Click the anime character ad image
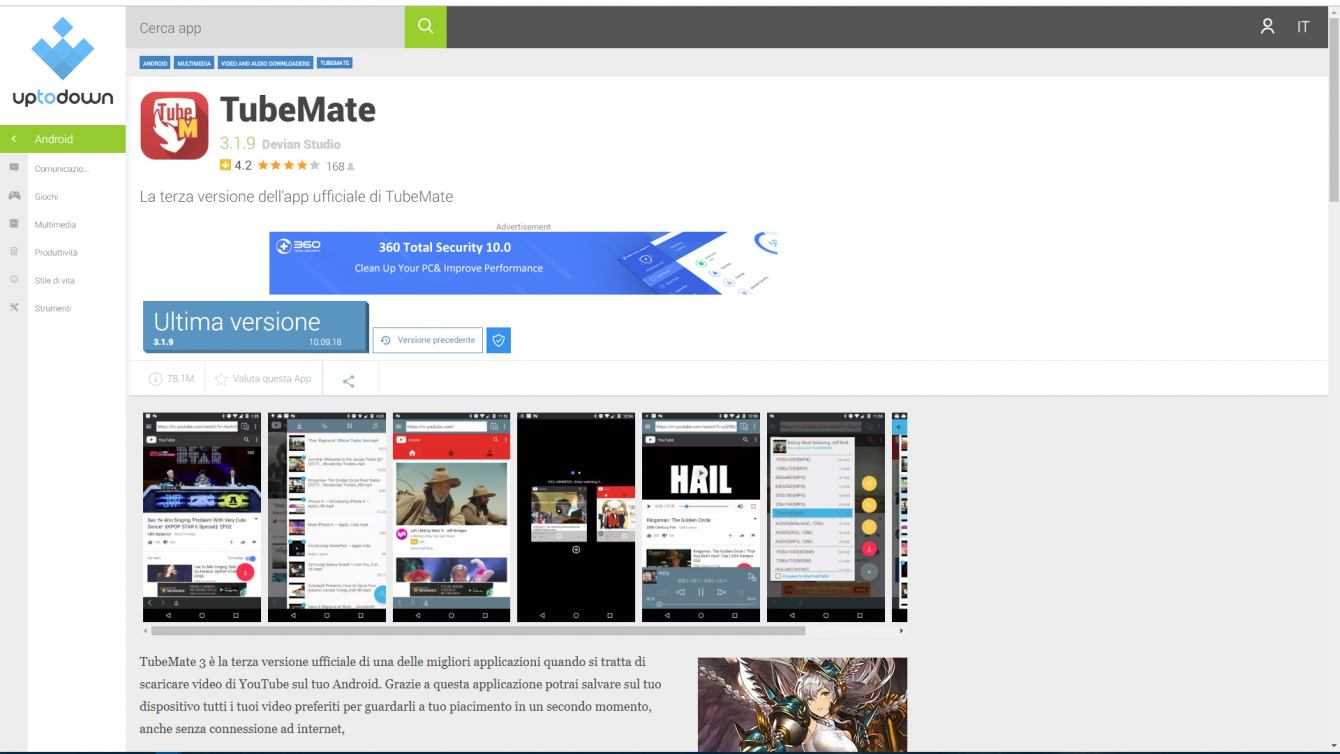 802,704
